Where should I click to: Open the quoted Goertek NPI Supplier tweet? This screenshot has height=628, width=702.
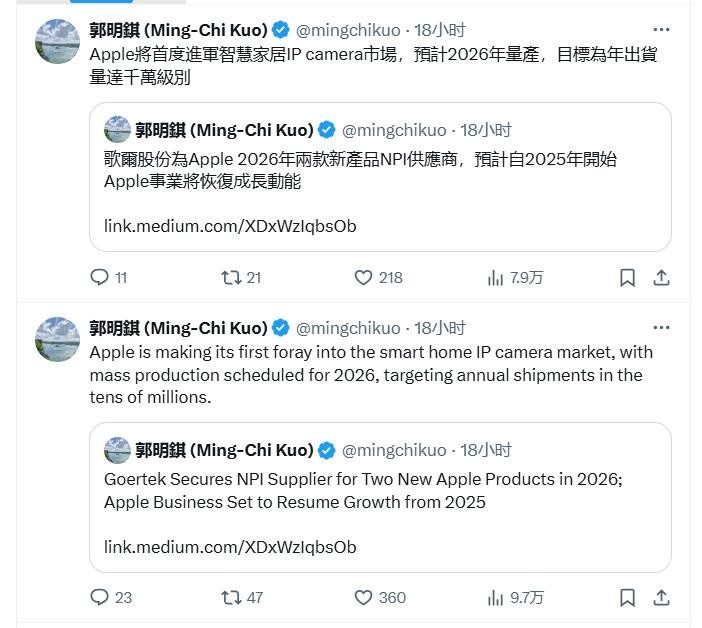(x=380, y=497)
